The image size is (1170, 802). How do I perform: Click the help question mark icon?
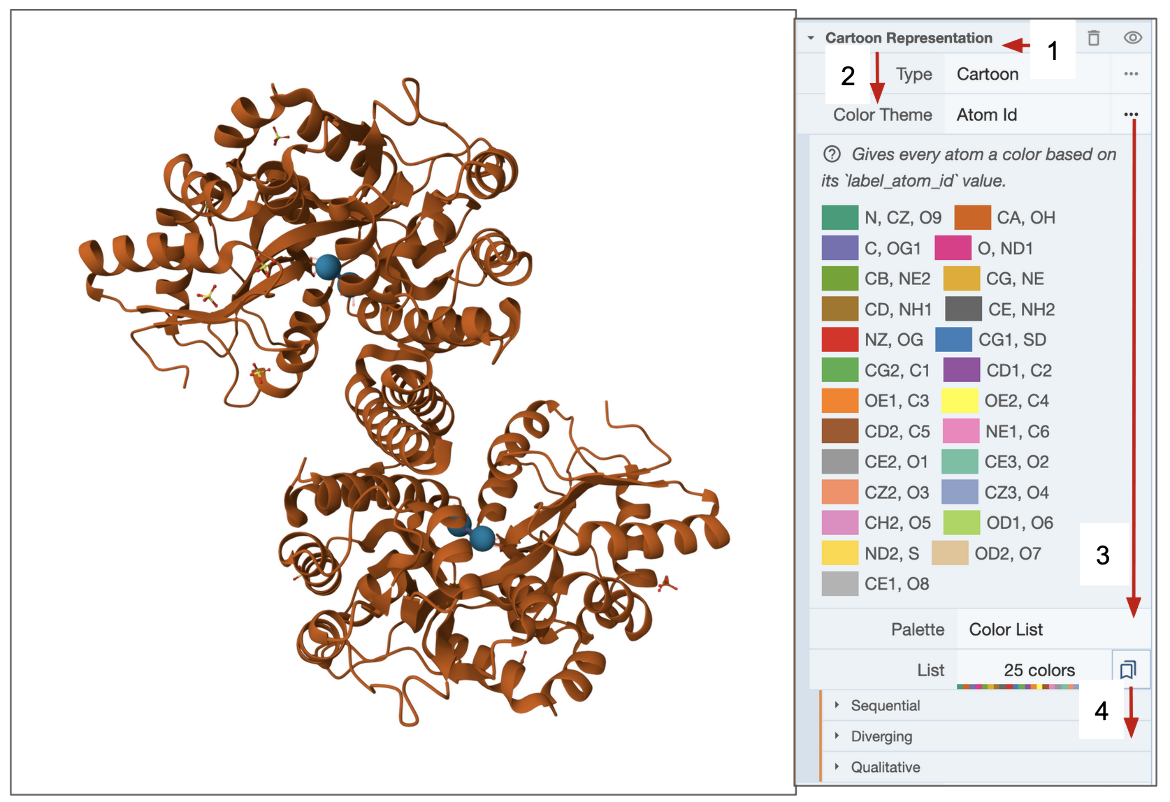click(x=831, y=155)
